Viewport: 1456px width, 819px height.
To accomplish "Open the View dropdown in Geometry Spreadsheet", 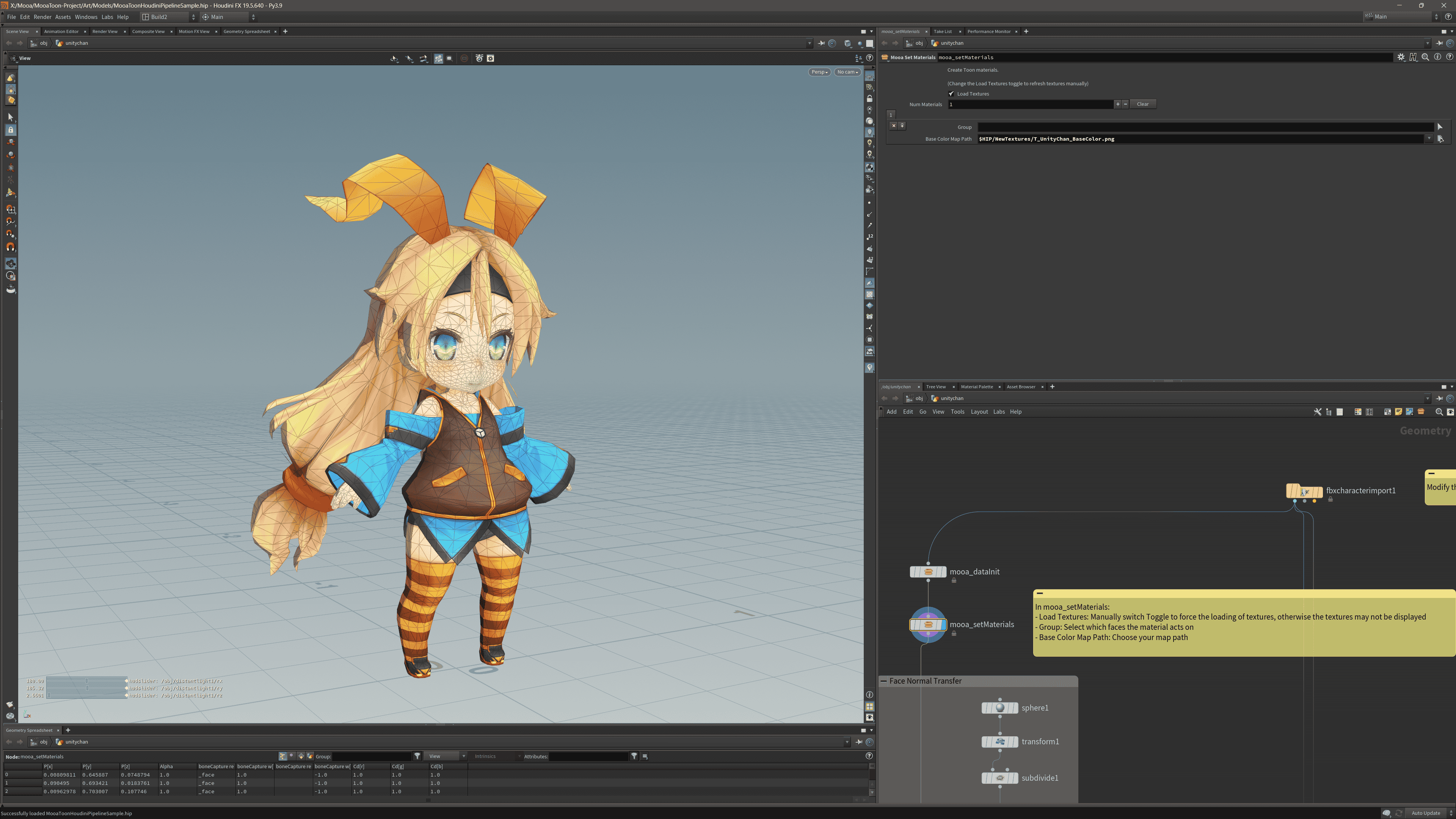I will coord(446,756).
